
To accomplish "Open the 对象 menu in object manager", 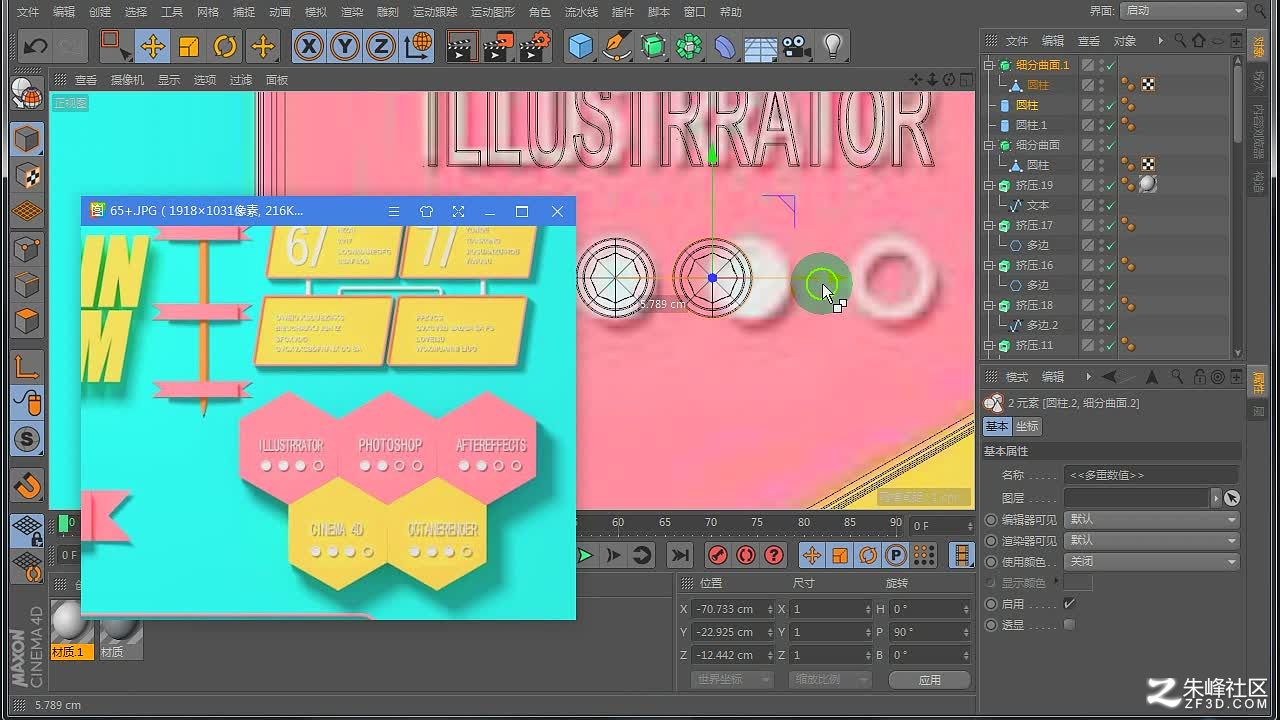I will 1125,41.
